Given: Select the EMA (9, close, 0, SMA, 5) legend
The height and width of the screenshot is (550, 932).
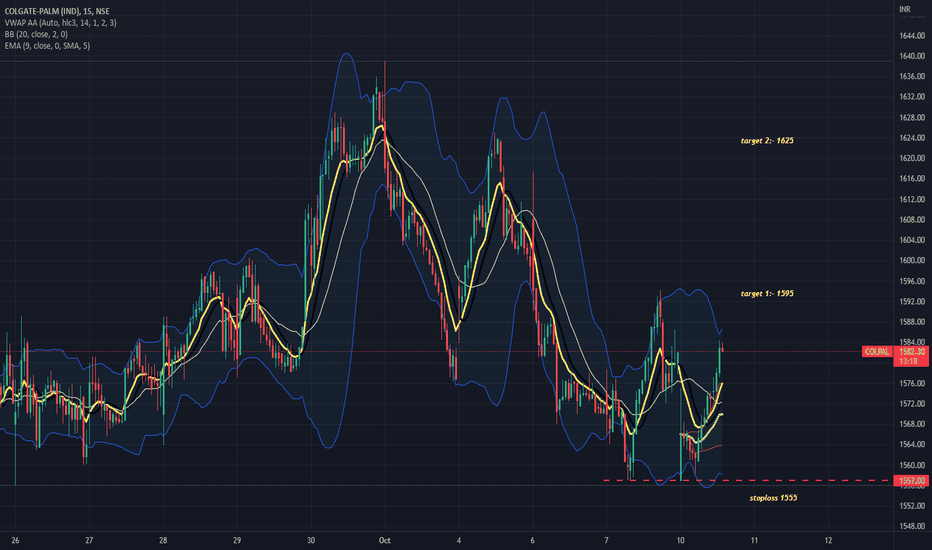Looking at the screenshot, I should pos(48,45).
